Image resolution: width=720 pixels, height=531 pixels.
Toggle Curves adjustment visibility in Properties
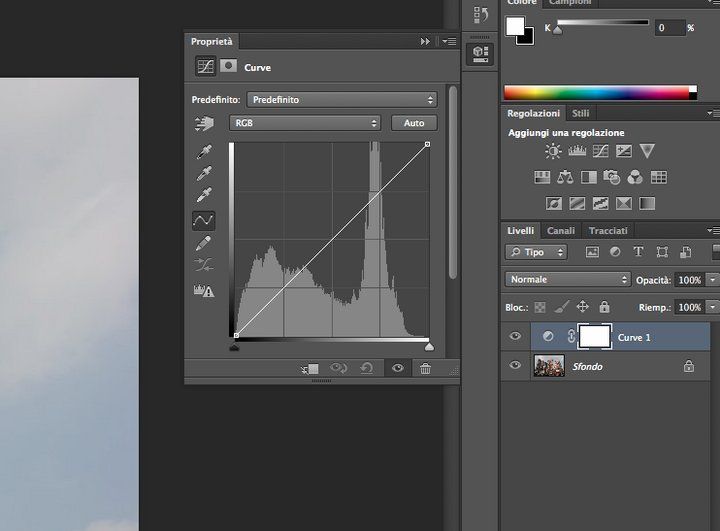tap(398, 368)
